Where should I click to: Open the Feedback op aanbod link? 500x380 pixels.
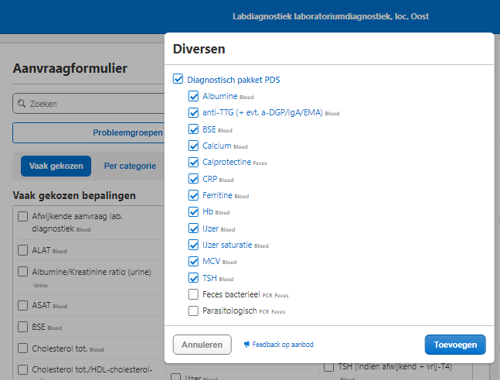[283, 344]
